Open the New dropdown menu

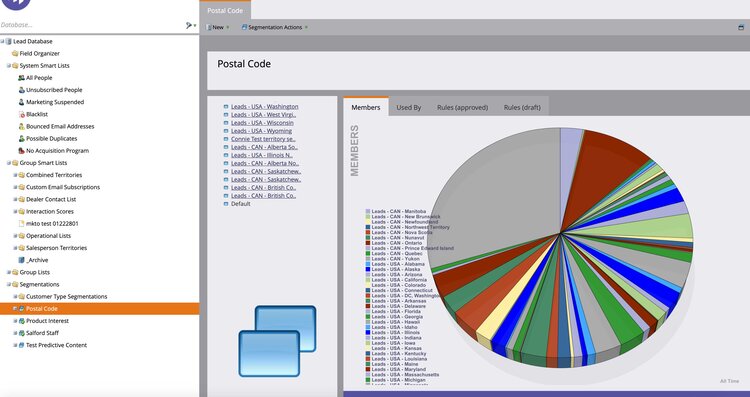218,27
